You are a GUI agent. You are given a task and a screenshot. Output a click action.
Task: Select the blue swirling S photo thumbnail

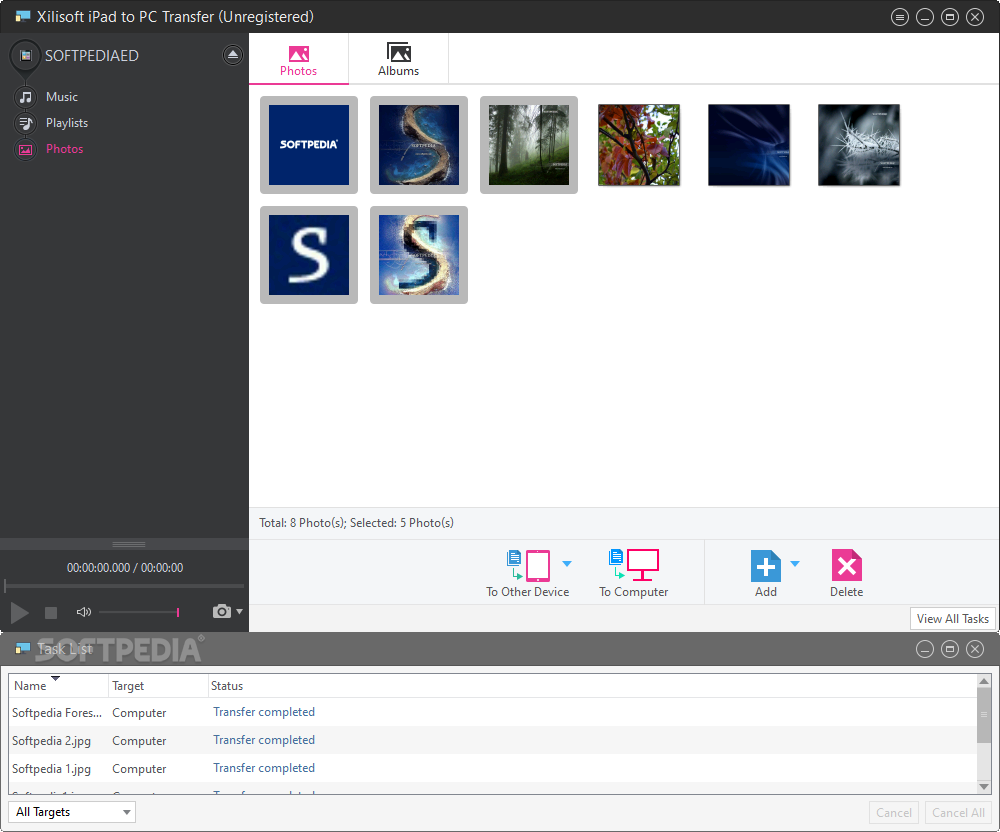(x=419, y=145)
